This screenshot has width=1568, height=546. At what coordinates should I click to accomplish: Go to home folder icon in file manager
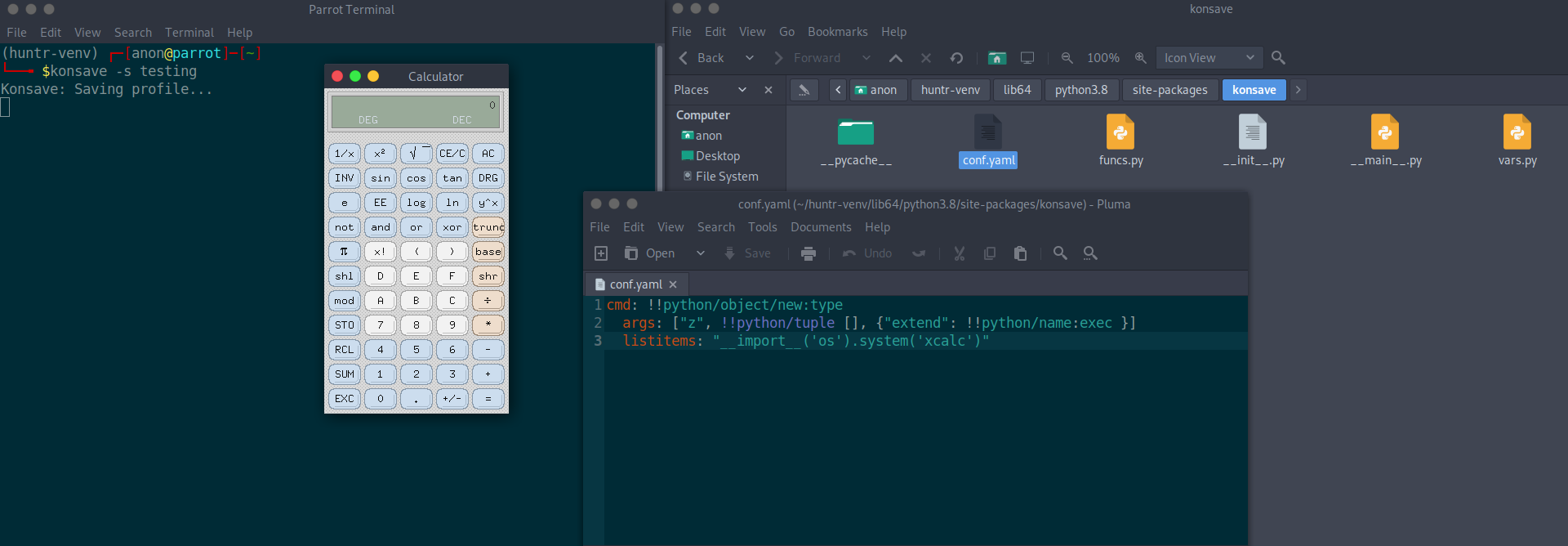997,58
